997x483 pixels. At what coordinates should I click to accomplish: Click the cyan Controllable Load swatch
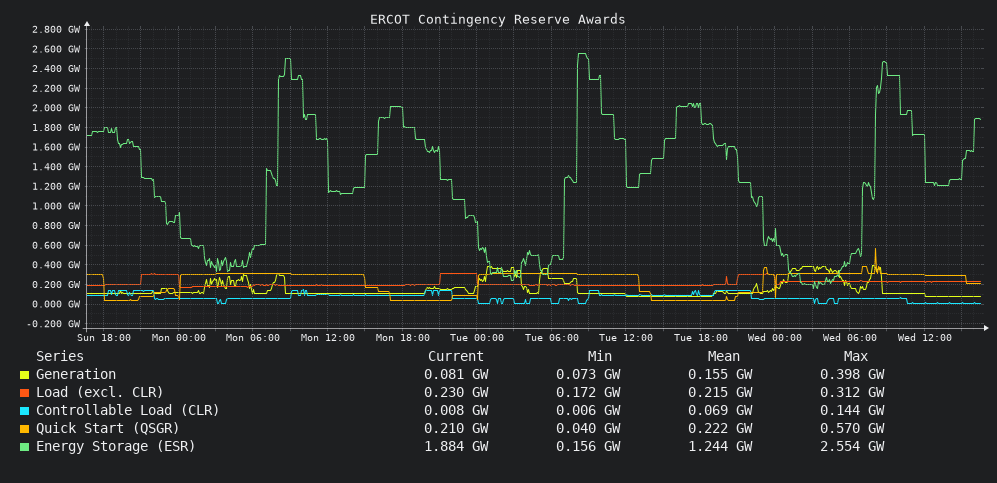[x=24, y=411]
